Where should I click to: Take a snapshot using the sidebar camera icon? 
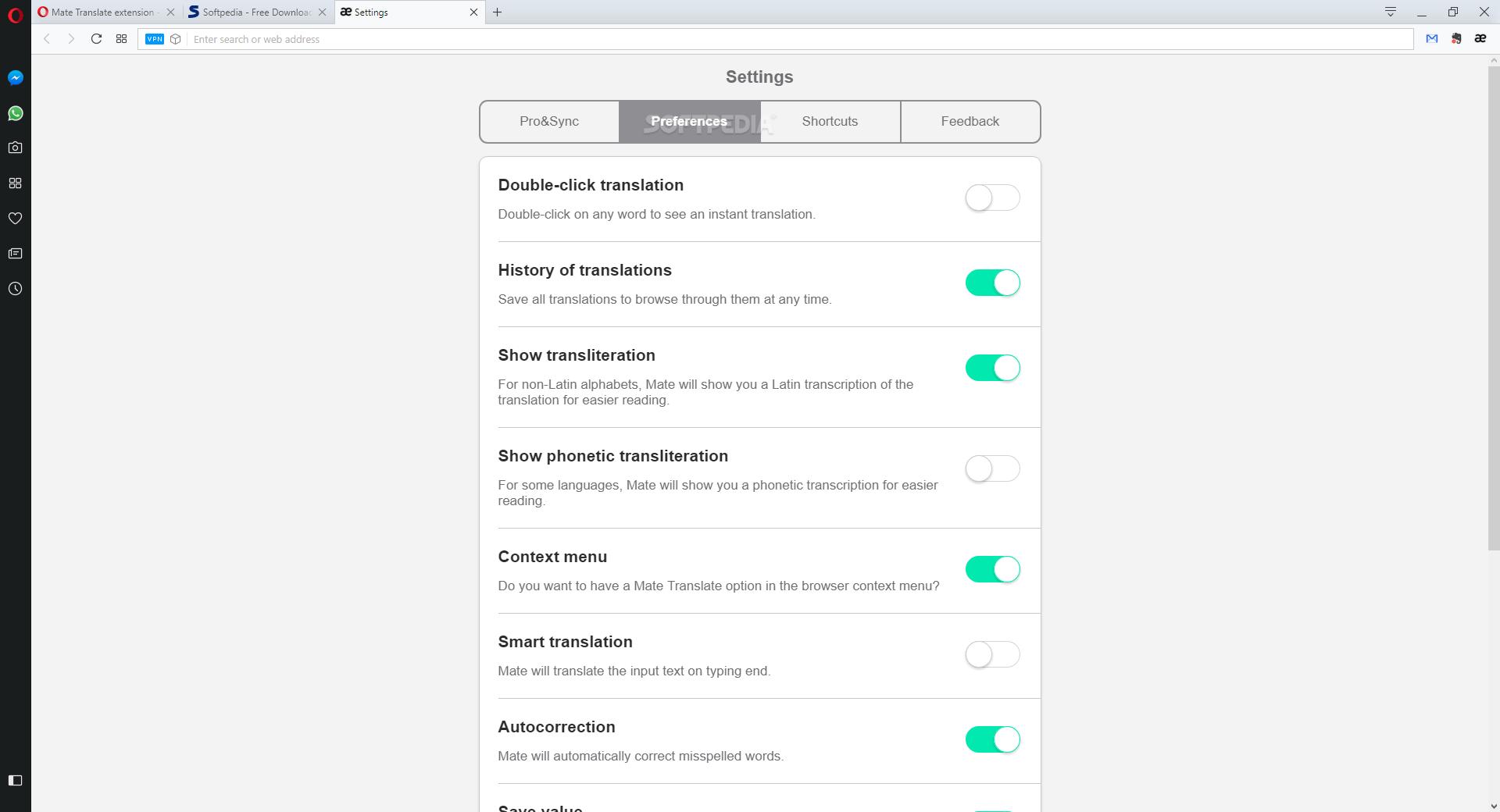click(x=16, y=148)
